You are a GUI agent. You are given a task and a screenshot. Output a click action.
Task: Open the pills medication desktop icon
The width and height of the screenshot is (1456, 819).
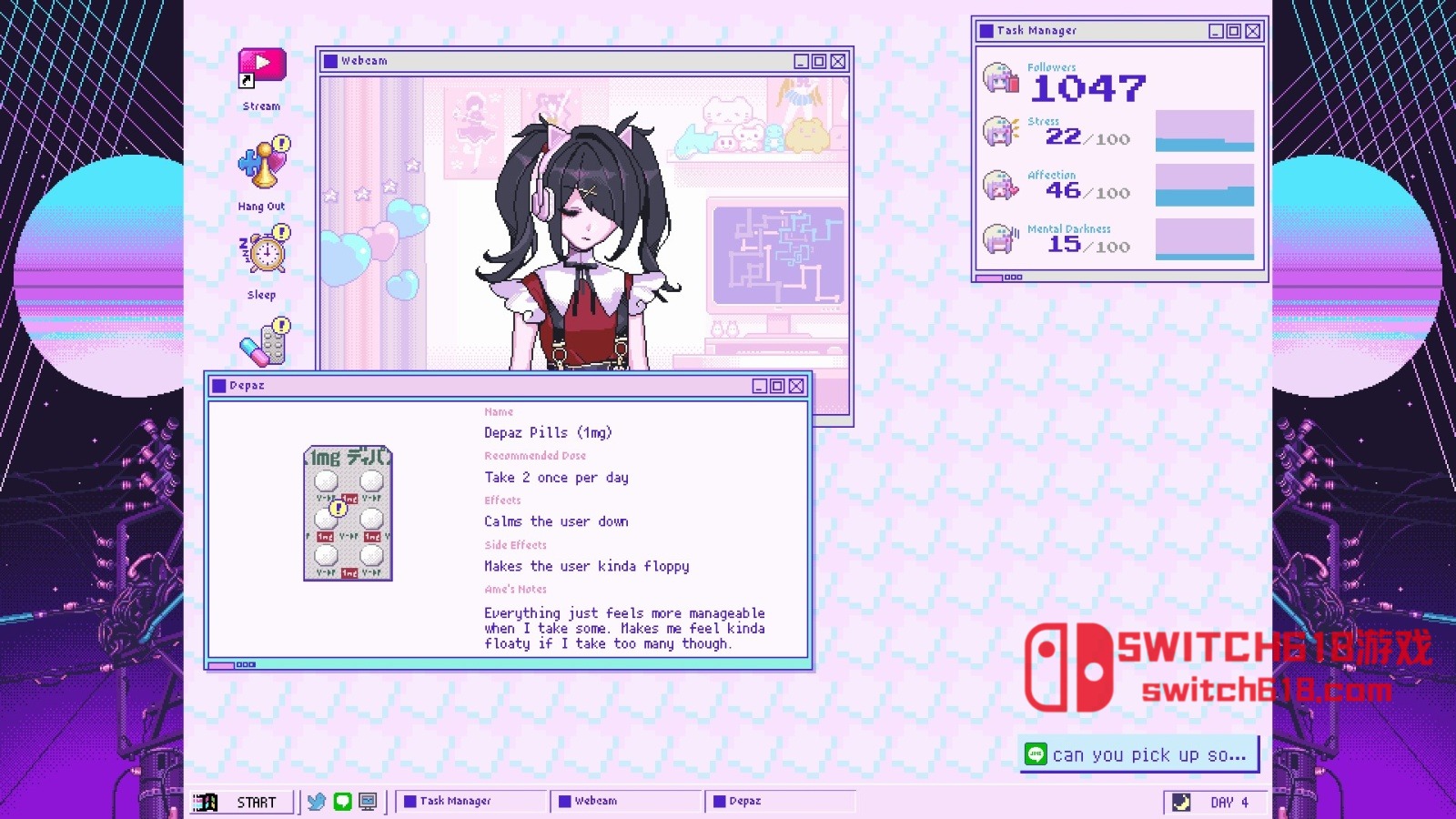pos(265,342)
